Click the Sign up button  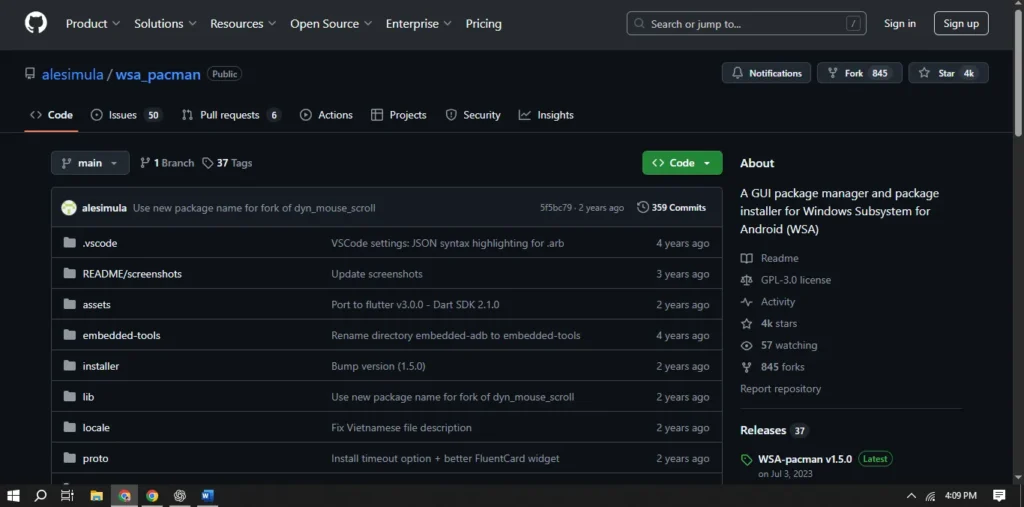[x=960, y=23]
